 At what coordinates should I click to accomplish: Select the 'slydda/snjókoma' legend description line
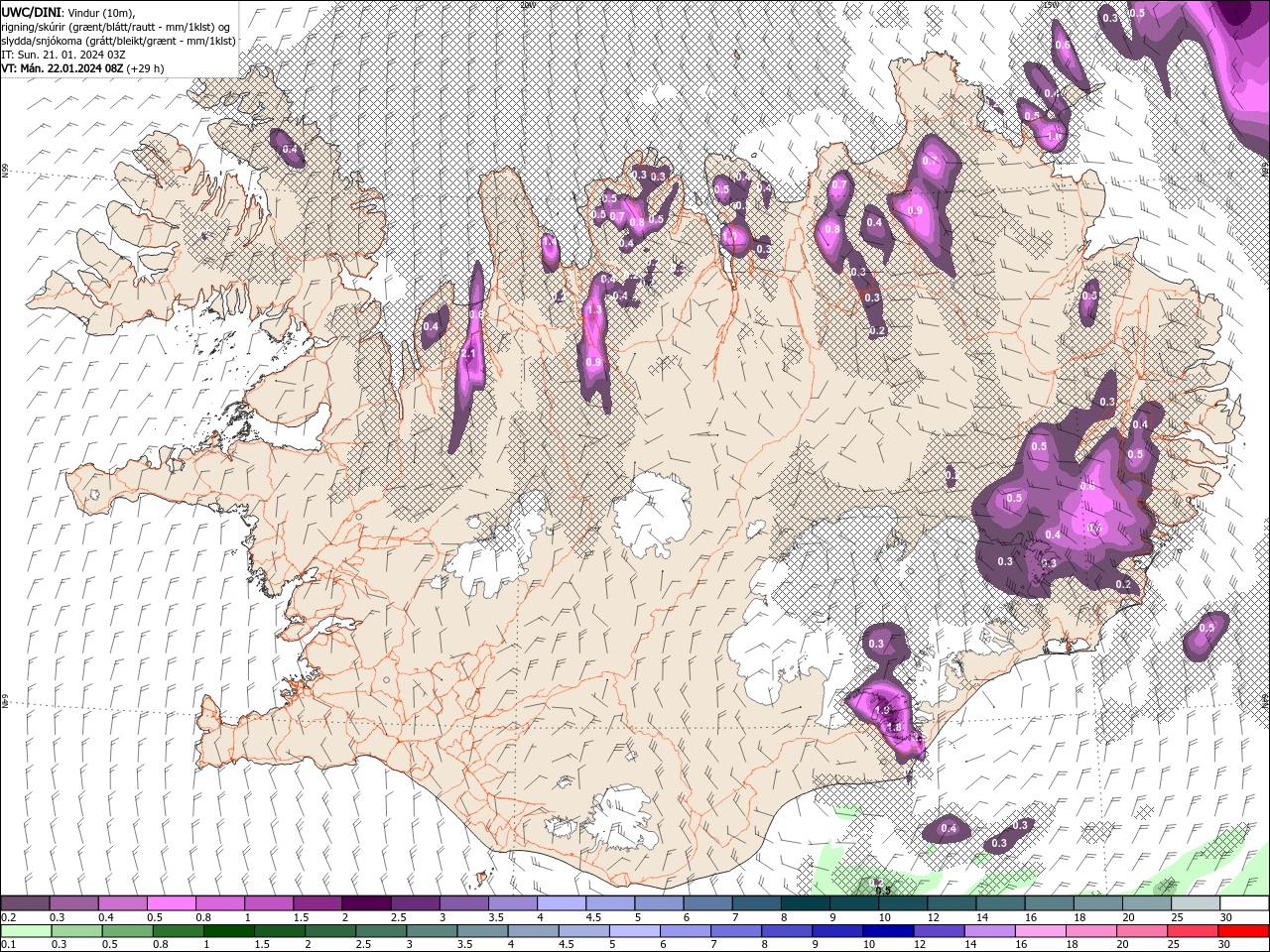[x=118, y=41]
